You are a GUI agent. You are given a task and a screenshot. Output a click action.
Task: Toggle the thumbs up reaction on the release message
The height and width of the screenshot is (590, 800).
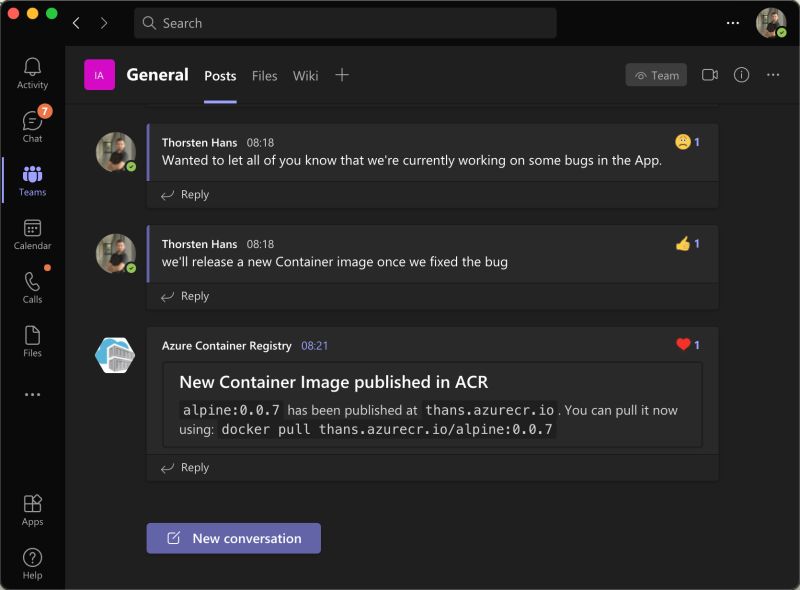click(685, 243)
